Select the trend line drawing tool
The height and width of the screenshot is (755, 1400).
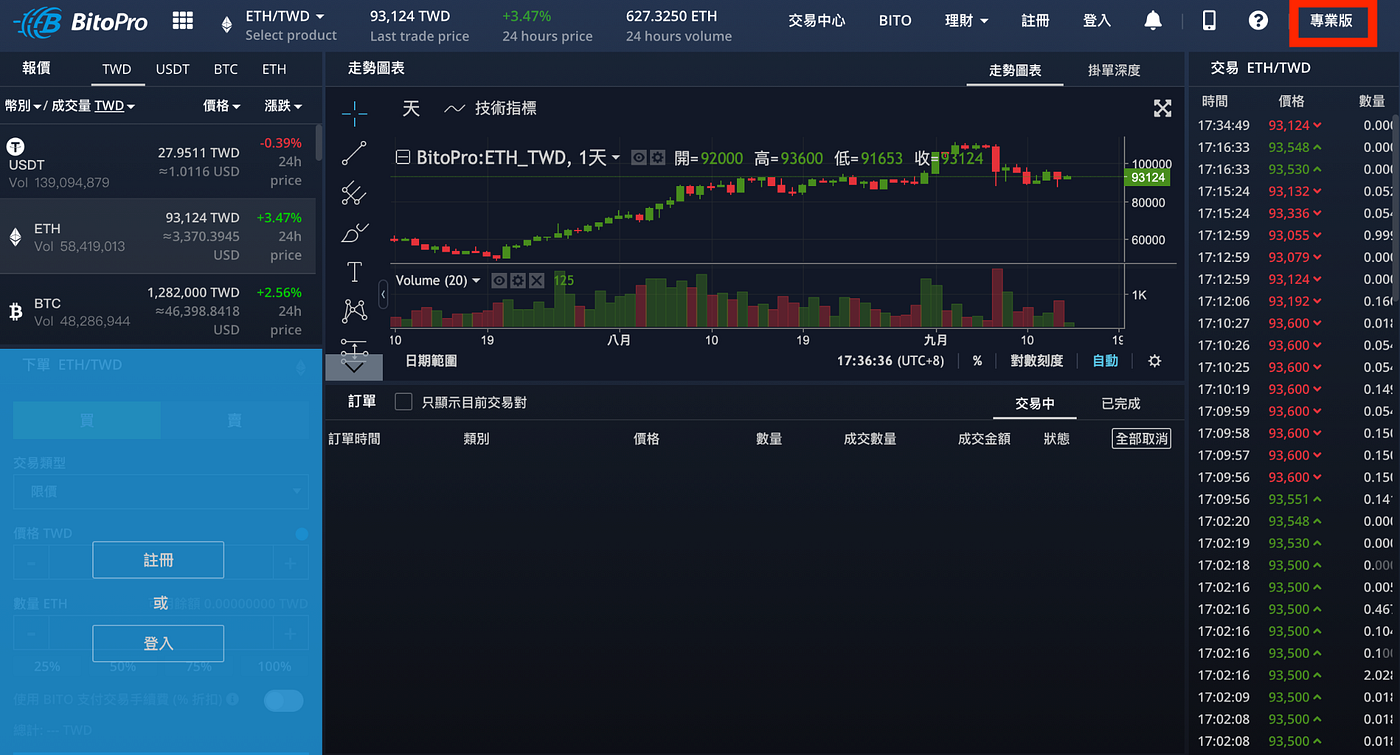[x=355, y=154]
